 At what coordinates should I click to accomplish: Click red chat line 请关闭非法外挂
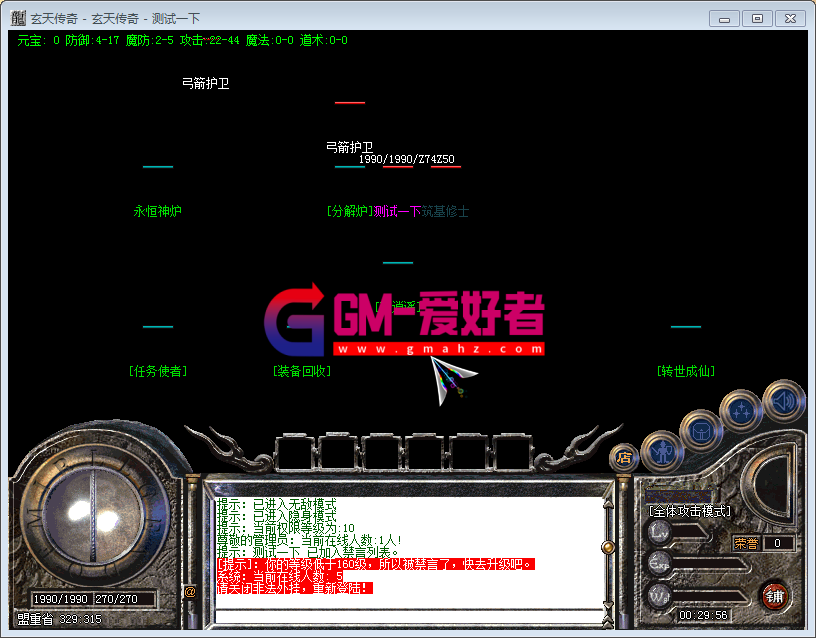click(295, 588)
